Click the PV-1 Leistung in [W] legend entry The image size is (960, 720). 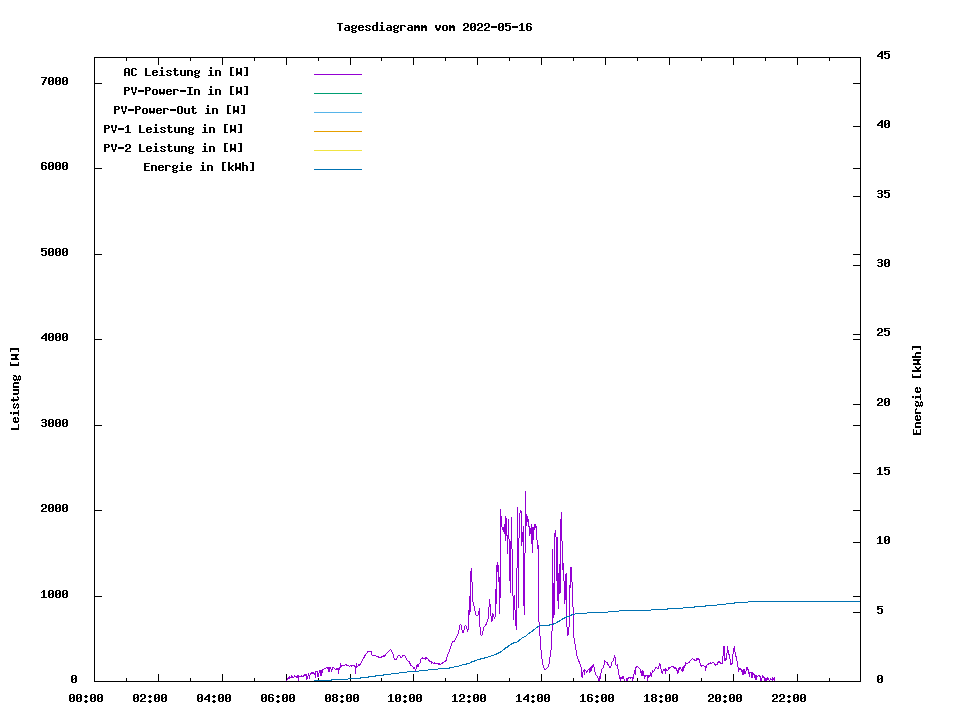pyautogui.click(x=173, y=129)
